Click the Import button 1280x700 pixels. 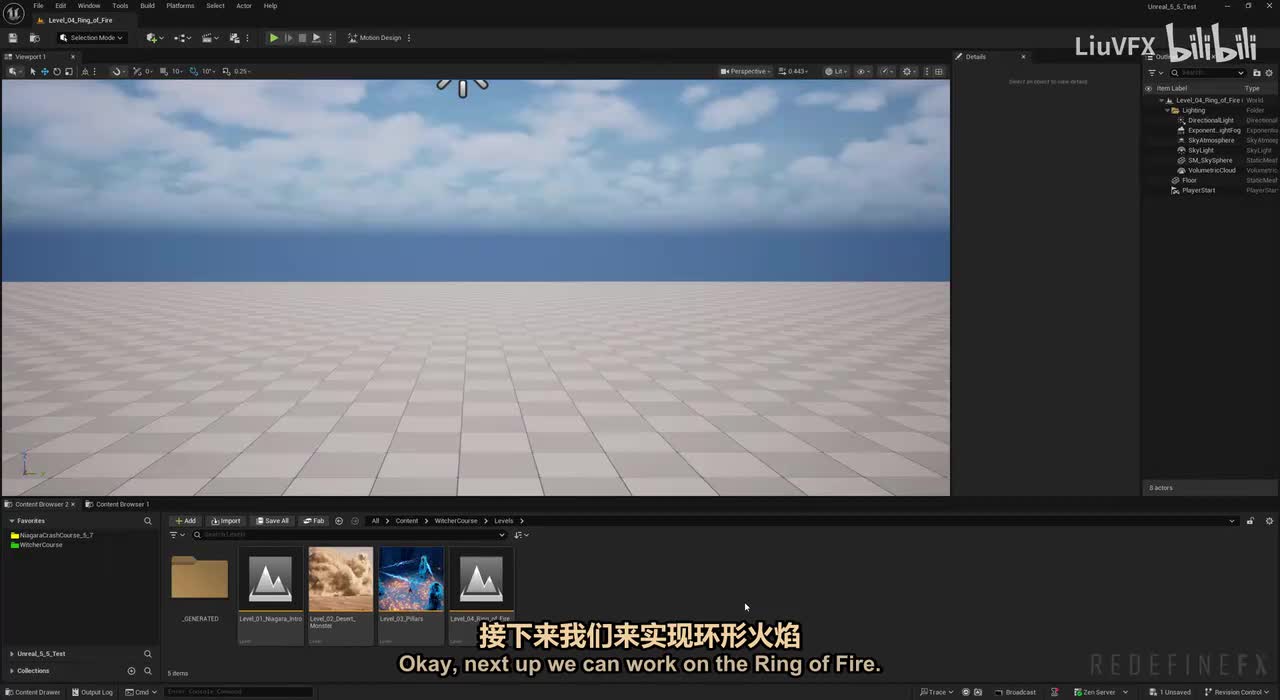click(x=226, y=521)
